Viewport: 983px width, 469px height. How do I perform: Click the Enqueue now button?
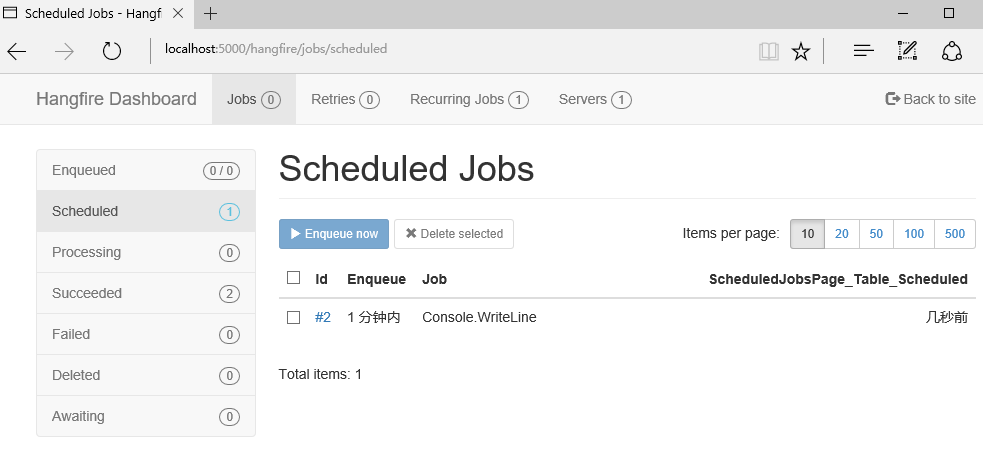[x=334, y=234]
